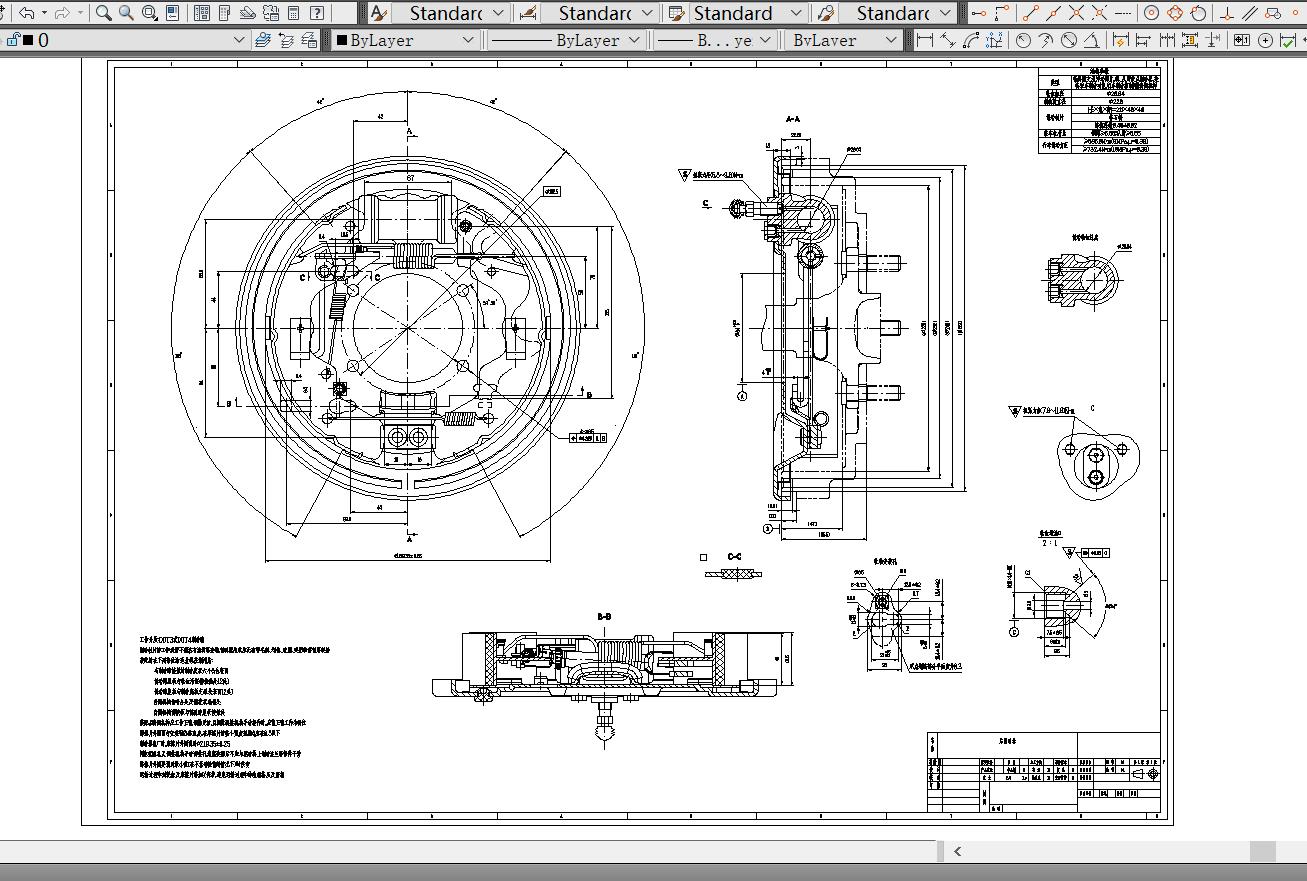Click the Layer Previous icon
Viewport: 1307px width, 881px height.
(x=286, y=40)
